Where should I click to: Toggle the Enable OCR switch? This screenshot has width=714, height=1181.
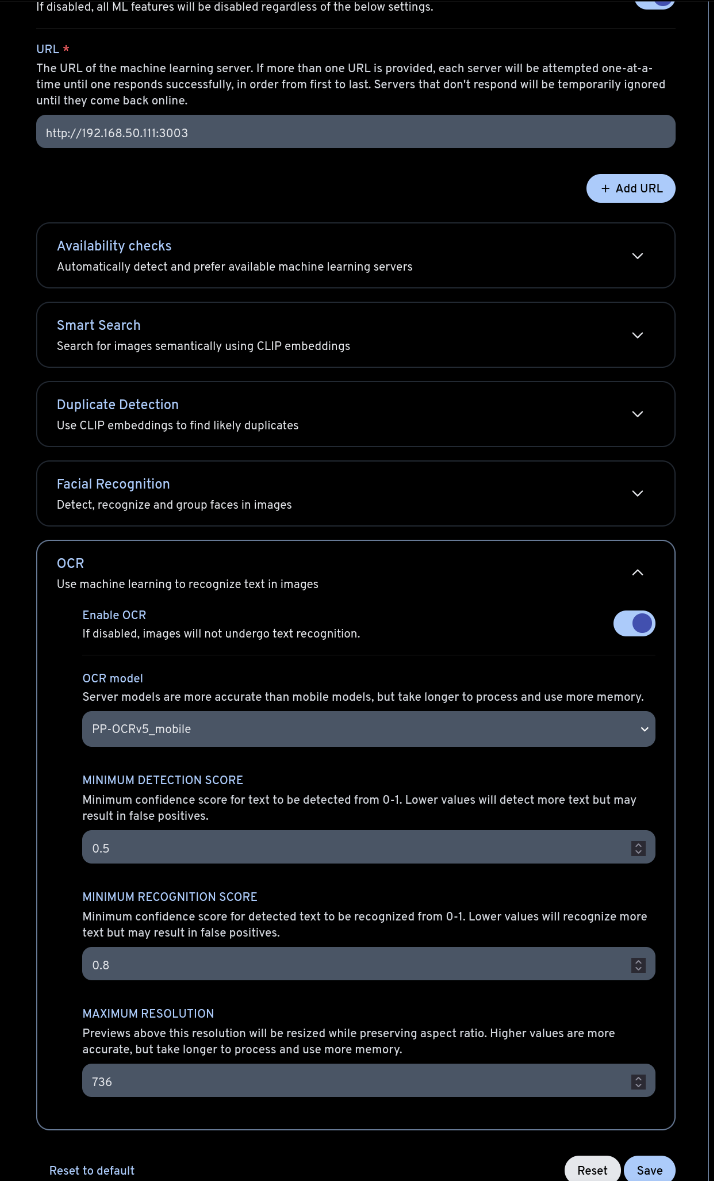coord(634,624)
